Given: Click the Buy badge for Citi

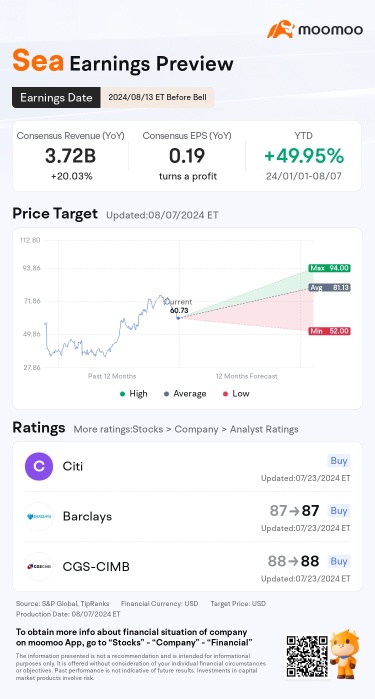Looking at the screenshot, I should coord(339,461).
